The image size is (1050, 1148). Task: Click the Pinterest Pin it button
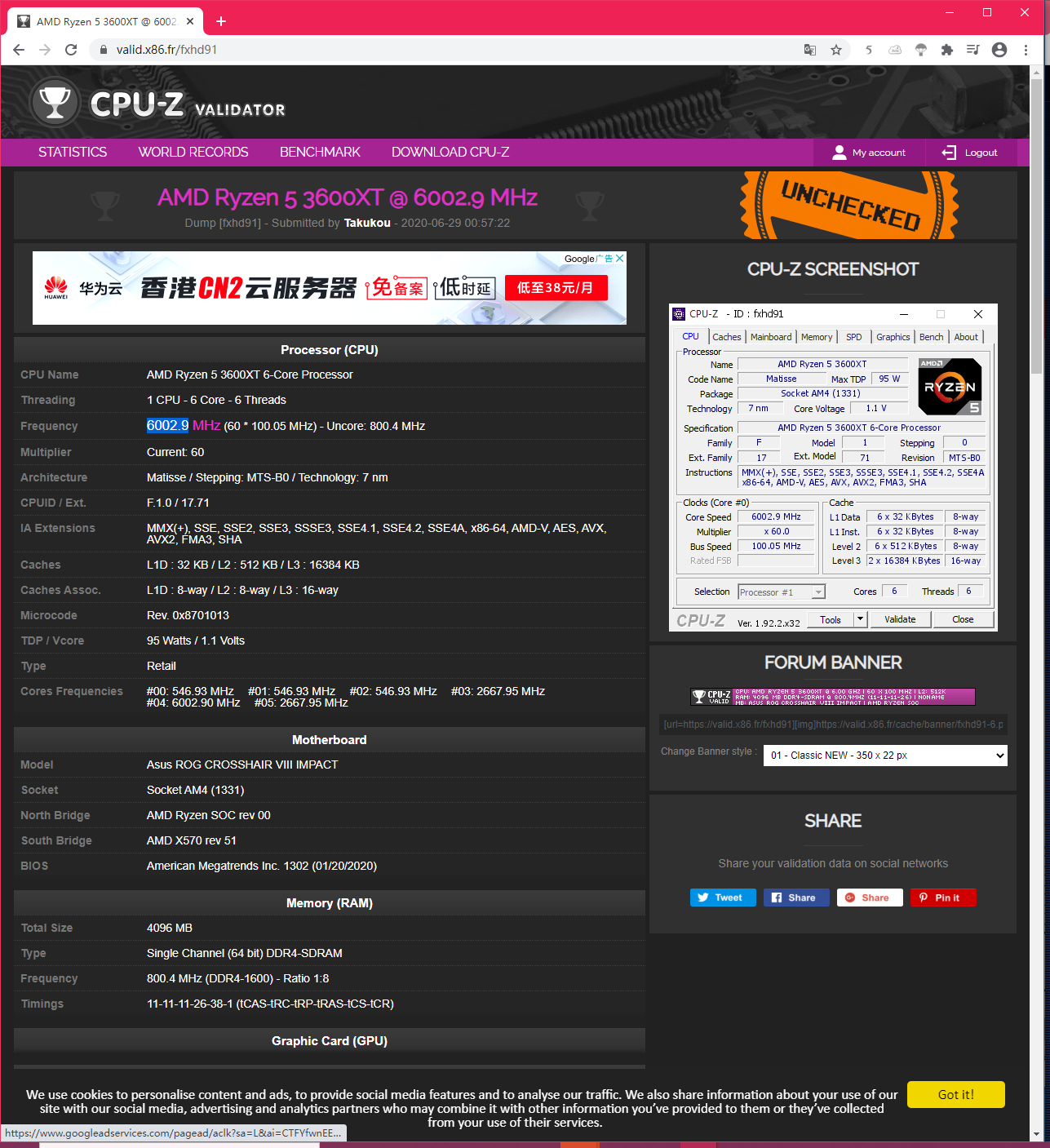pos(943,898)
